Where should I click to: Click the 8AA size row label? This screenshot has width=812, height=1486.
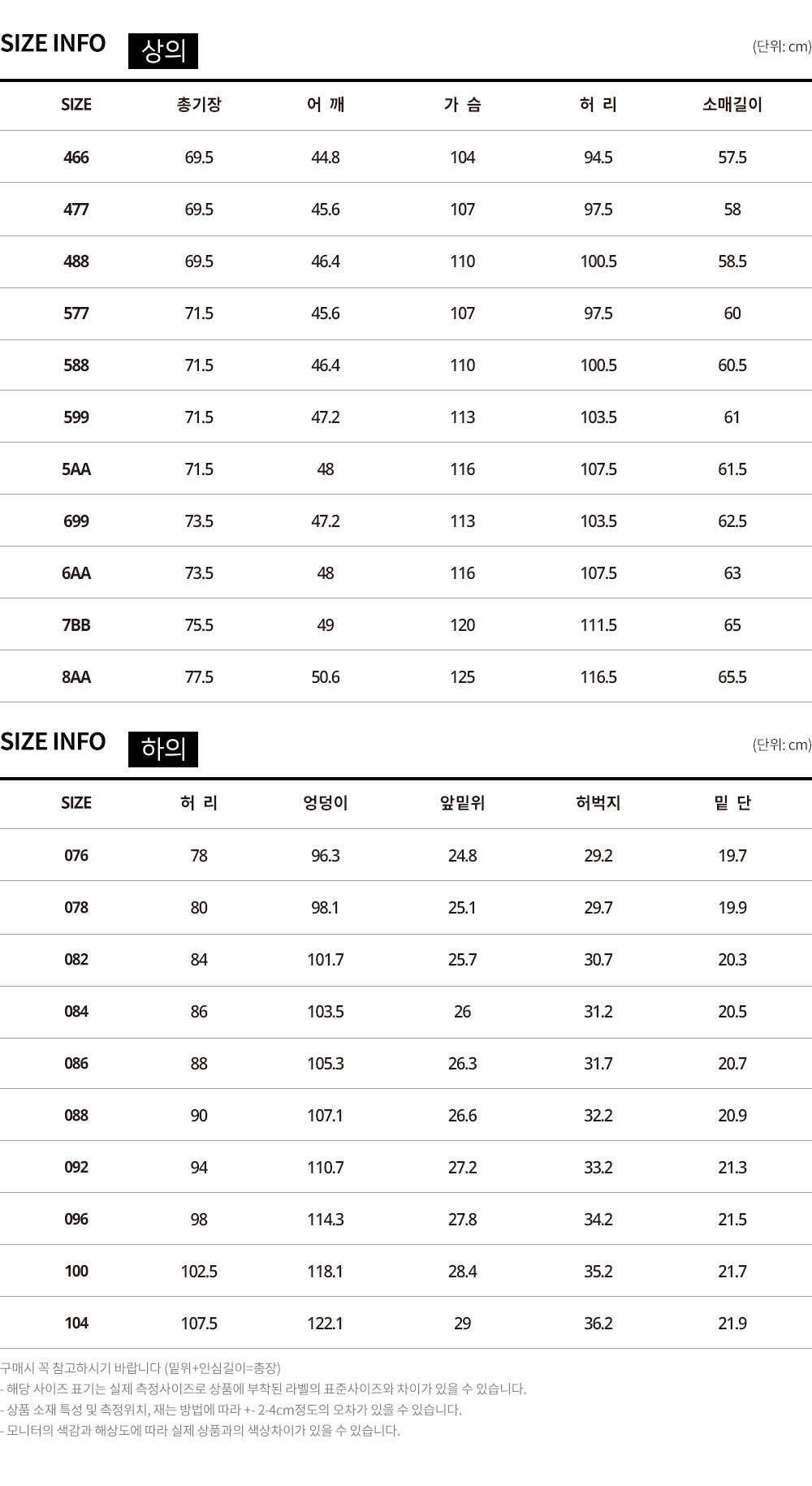click(76, 677)
